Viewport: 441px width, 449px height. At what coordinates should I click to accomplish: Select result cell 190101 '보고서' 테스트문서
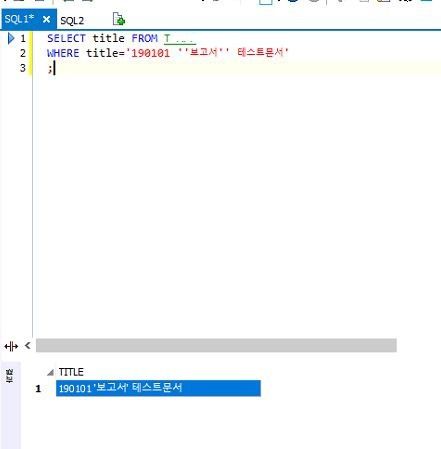(158, 388)
